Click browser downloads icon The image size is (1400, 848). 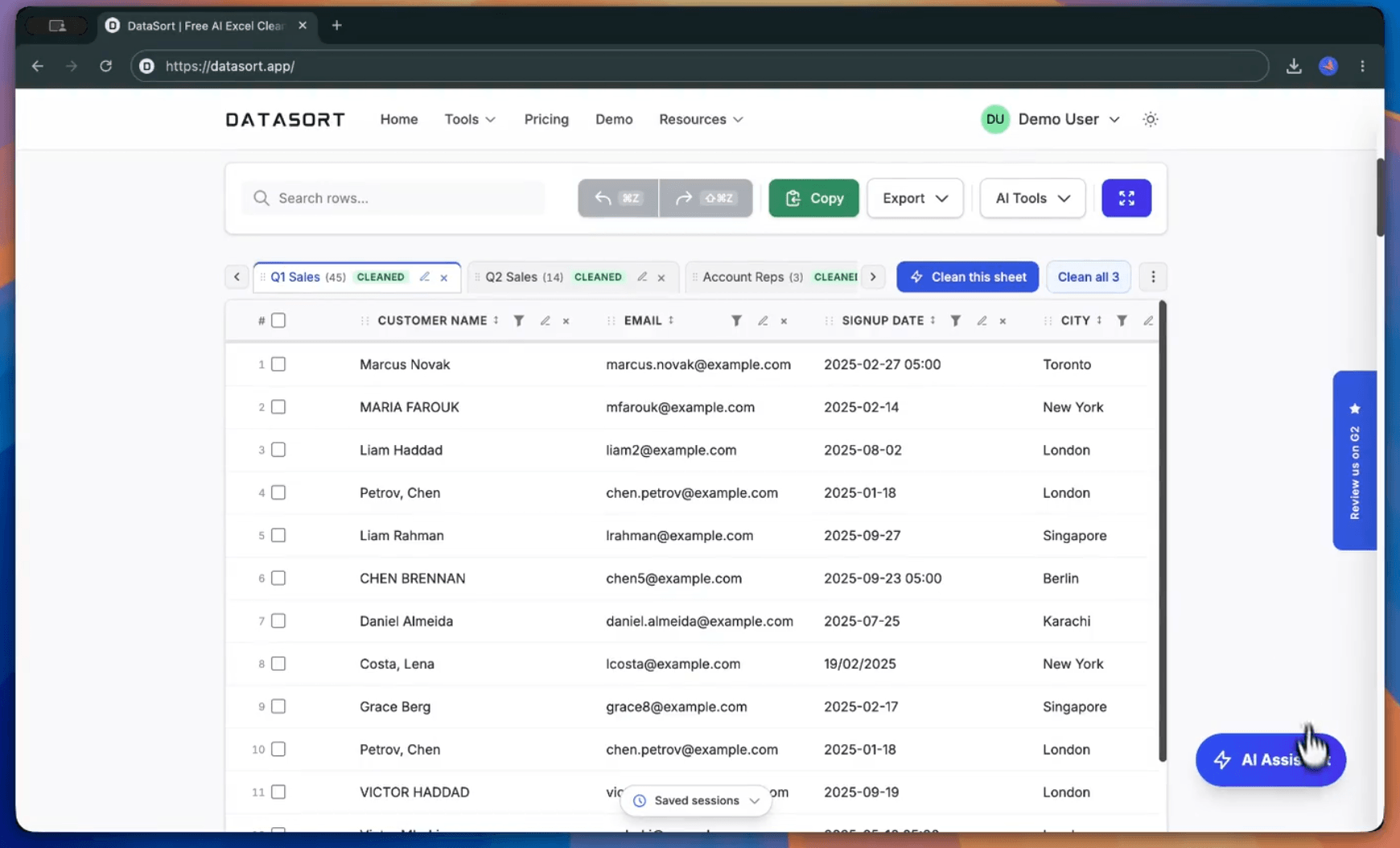tap(1294, 66)
